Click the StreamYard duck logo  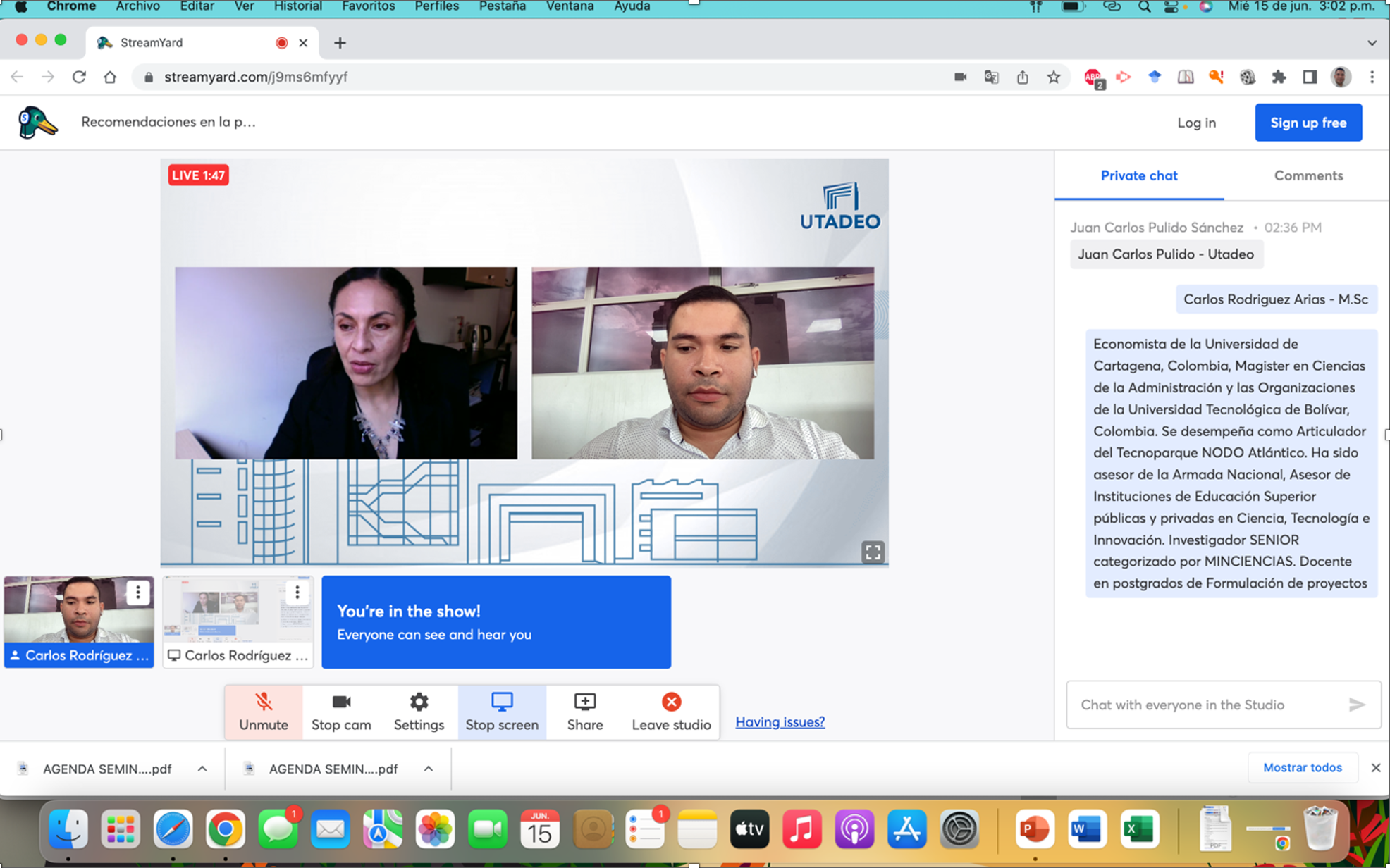coord(37,123)
